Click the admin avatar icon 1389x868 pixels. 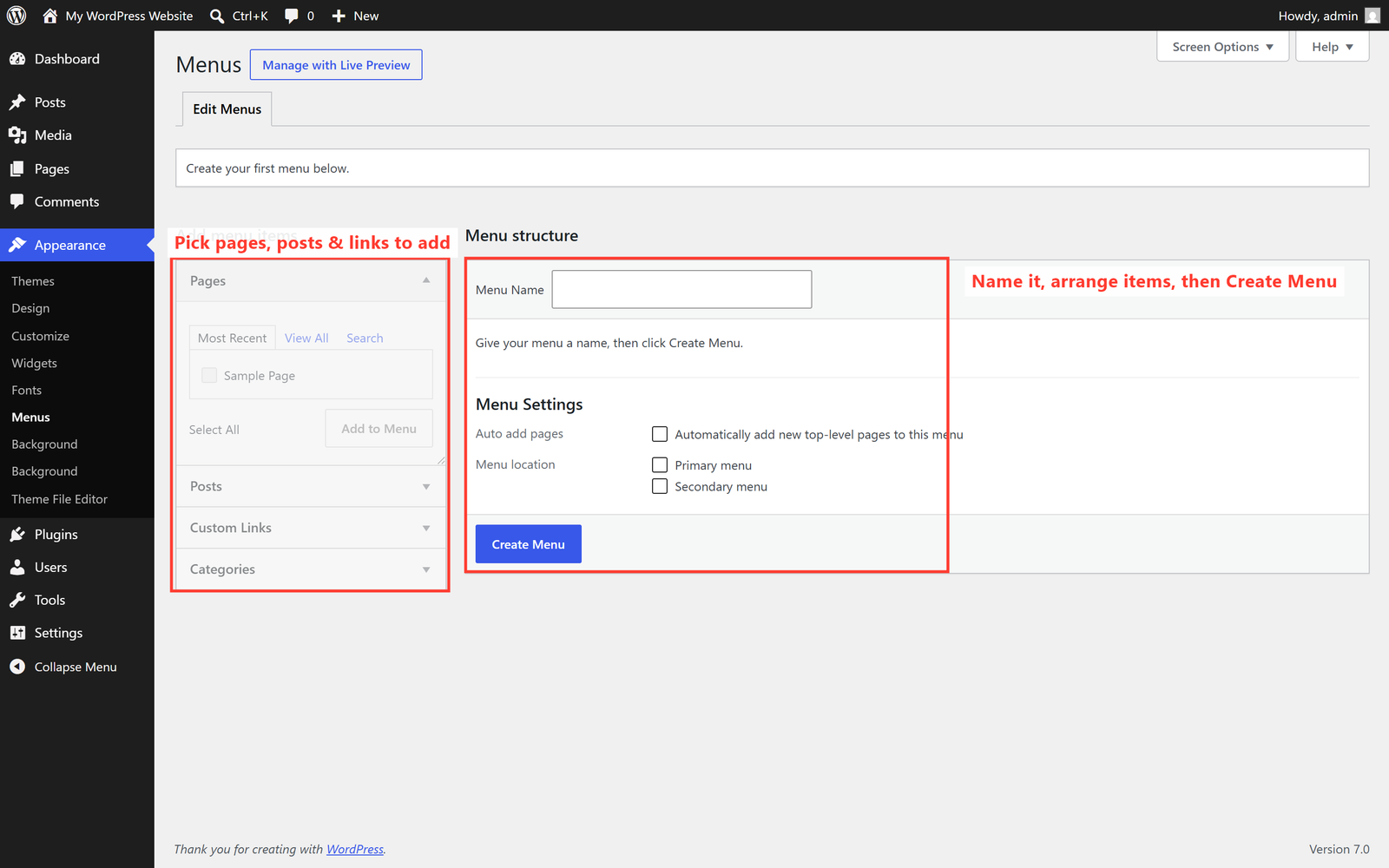click(x=1373, y=16)
